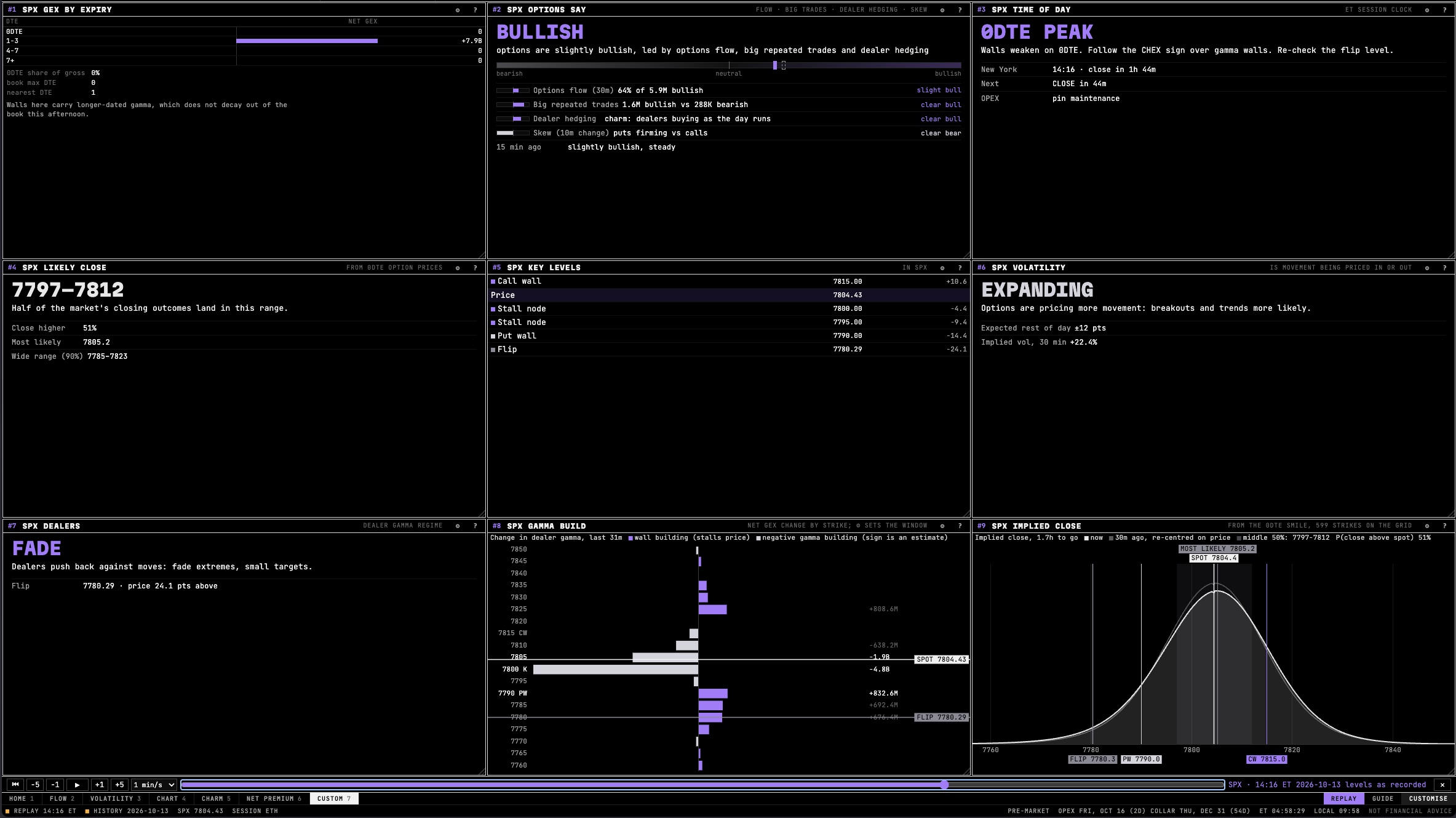Set window via SPX Gamma Build gear
This screenshot has height=818, width=1456.
[x=942, y=526]
